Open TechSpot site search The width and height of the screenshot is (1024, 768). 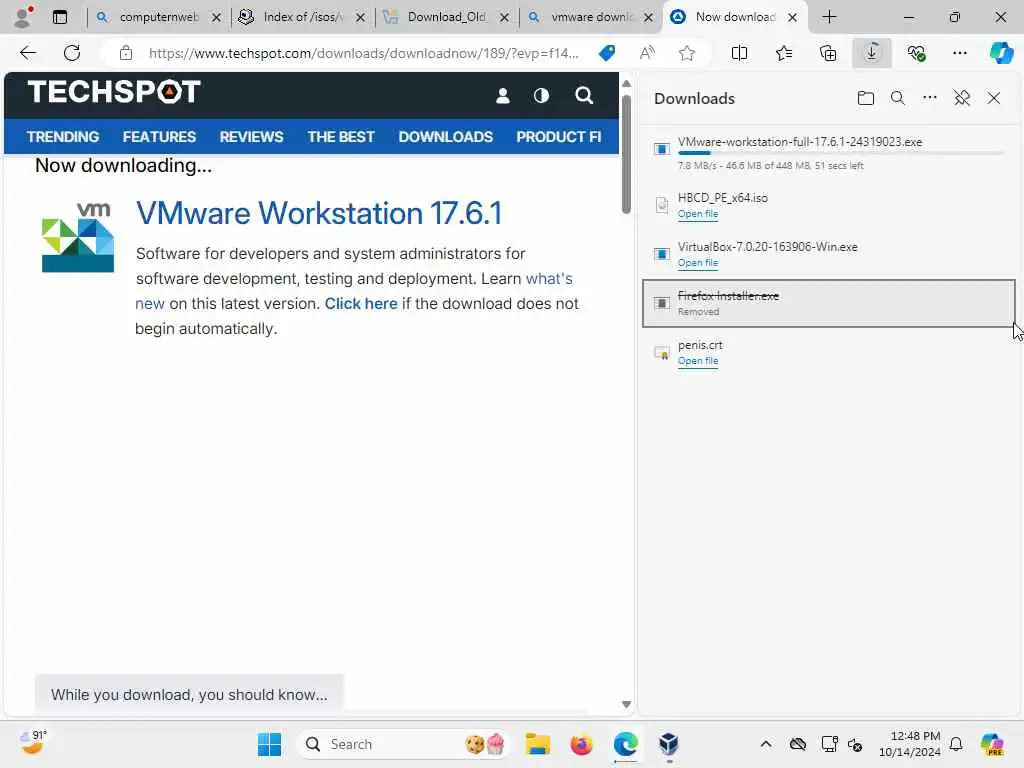point(584,96)
